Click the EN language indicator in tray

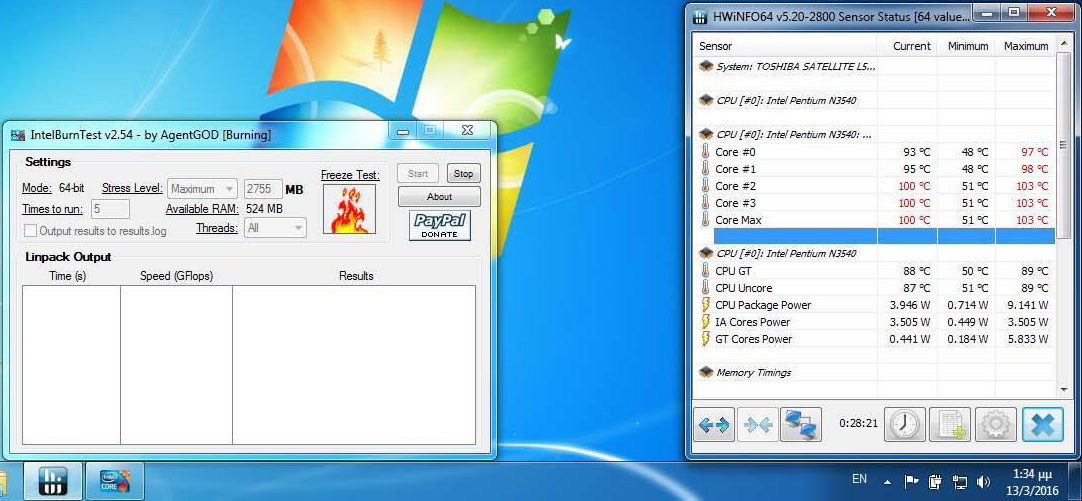(x=859, y=479)
